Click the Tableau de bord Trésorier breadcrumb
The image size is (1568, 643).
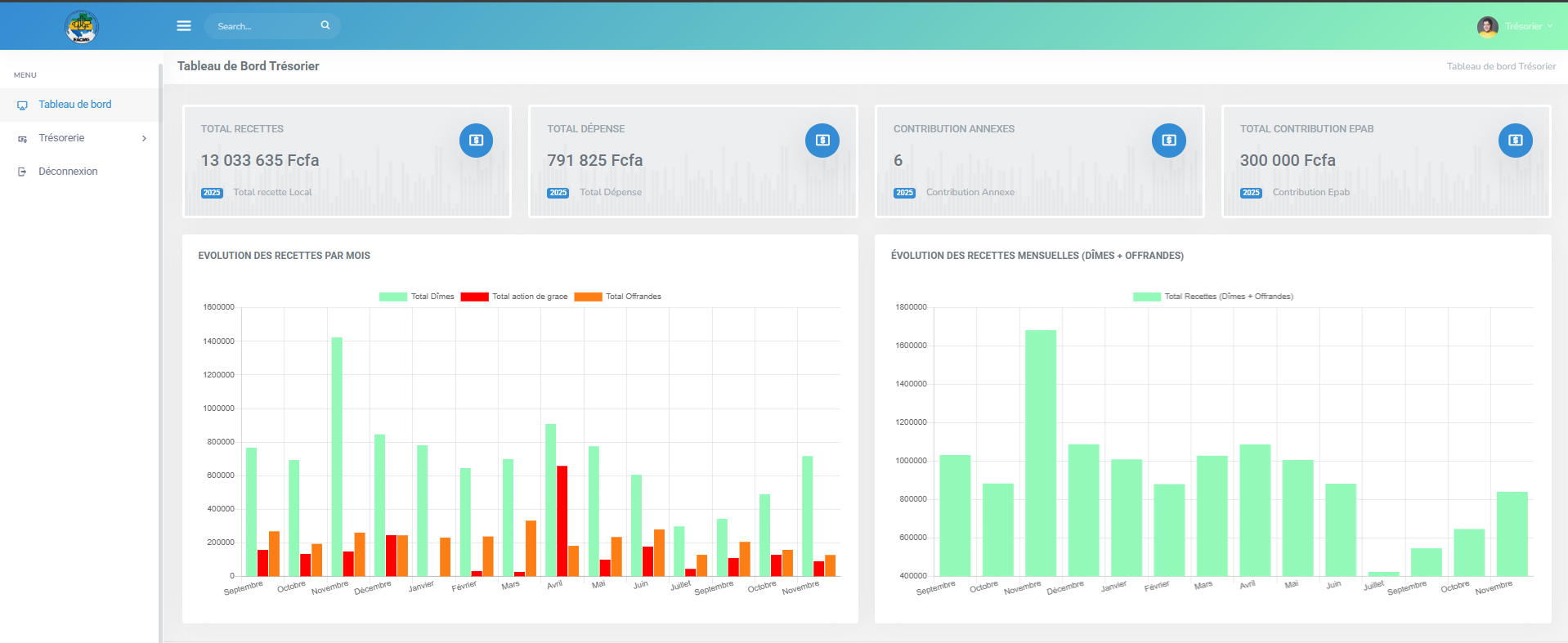1501,66
